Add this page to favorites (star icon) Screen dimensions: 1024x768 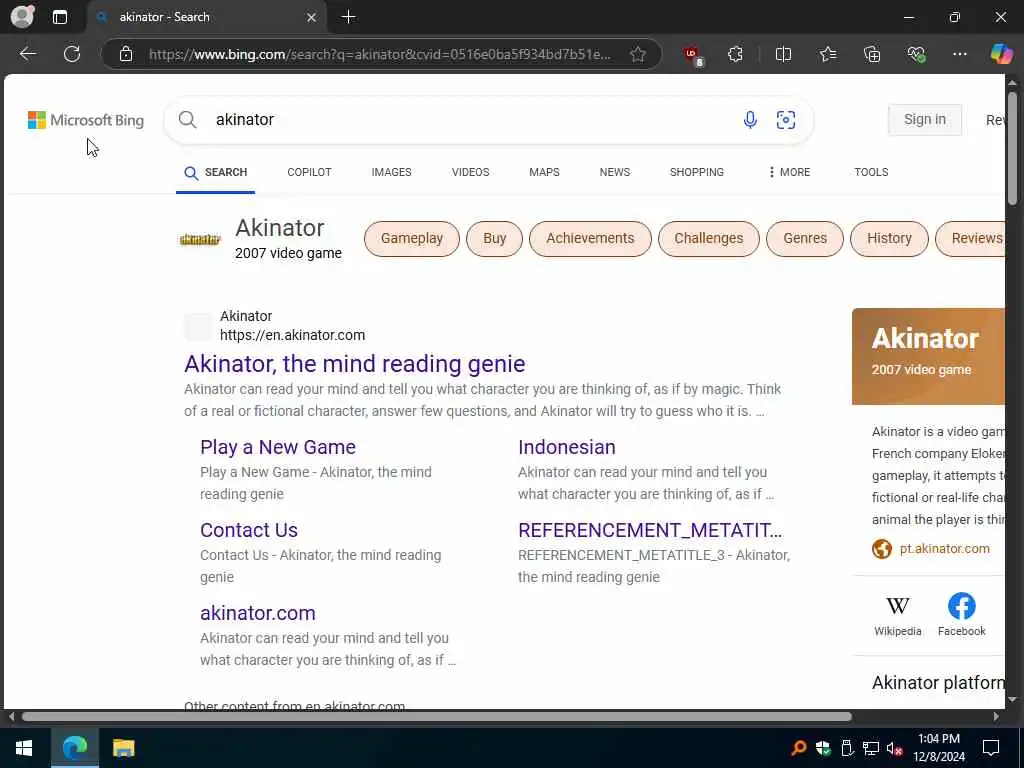point(638,54)
